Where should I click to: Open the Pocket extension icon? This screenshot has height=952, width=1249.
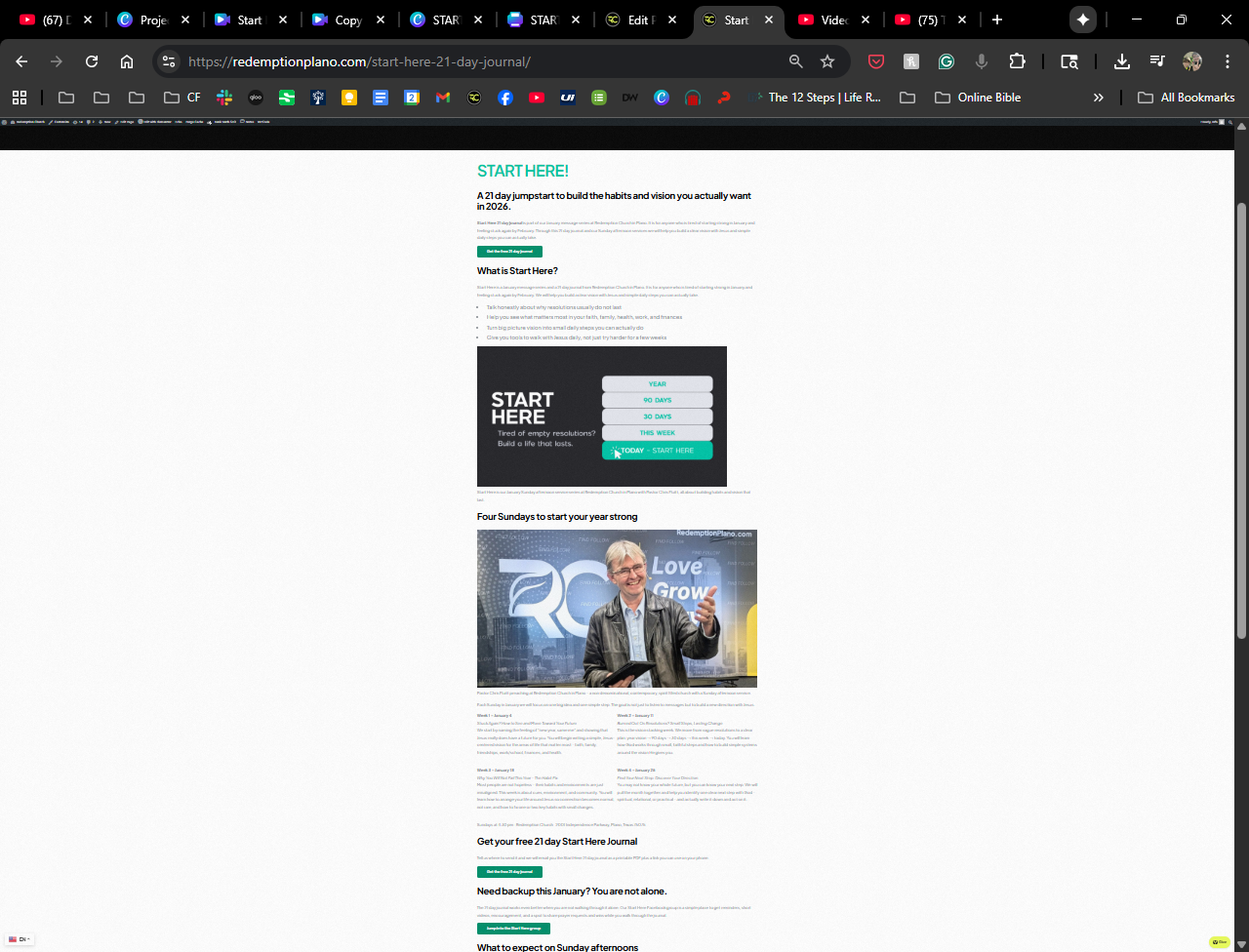tap(876, 61)
